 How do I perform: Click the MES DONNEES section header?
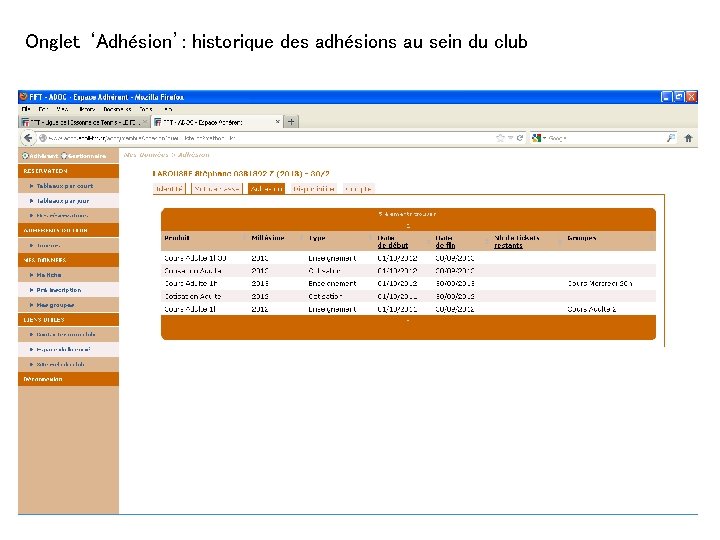click(68, 260)
